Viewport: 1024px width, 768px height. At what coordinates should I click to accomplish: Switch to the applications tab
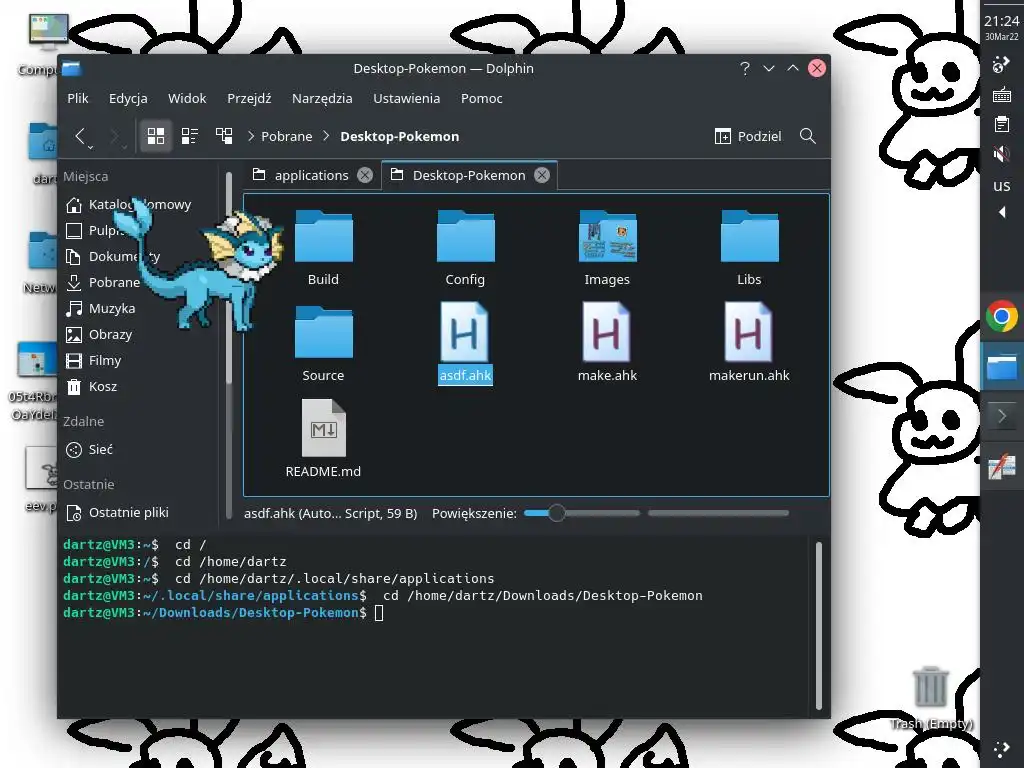[312, 175]
